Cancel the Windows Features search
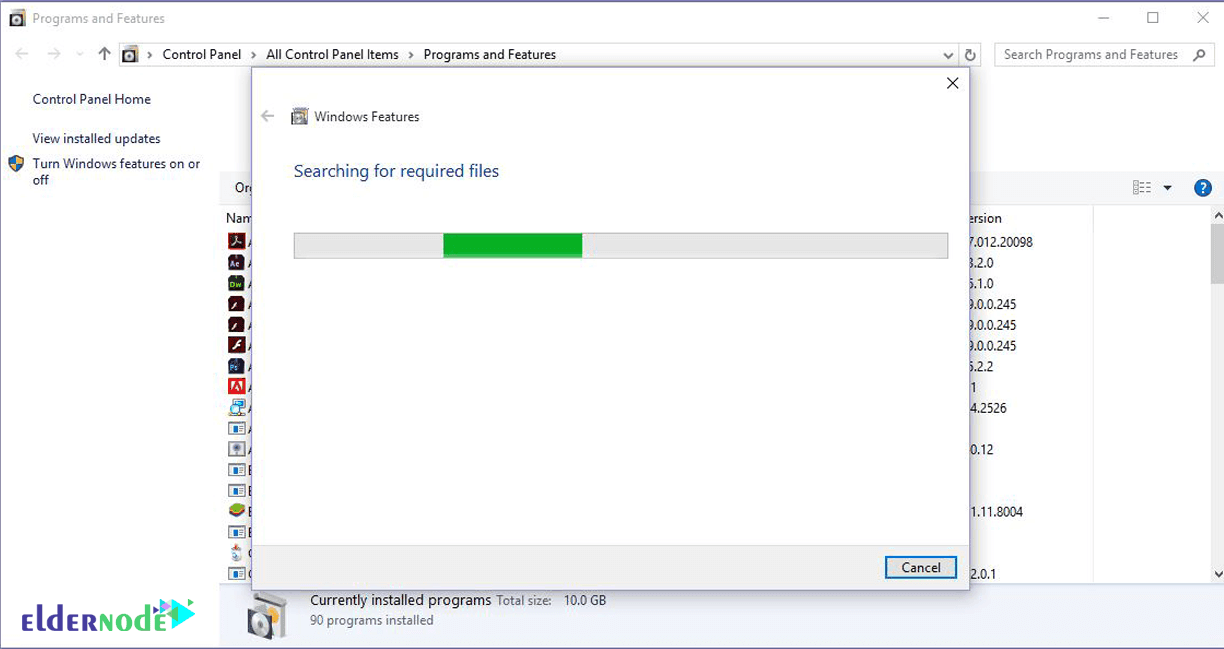This screenshot has width=1224, height=649. [x=921, y=567]
